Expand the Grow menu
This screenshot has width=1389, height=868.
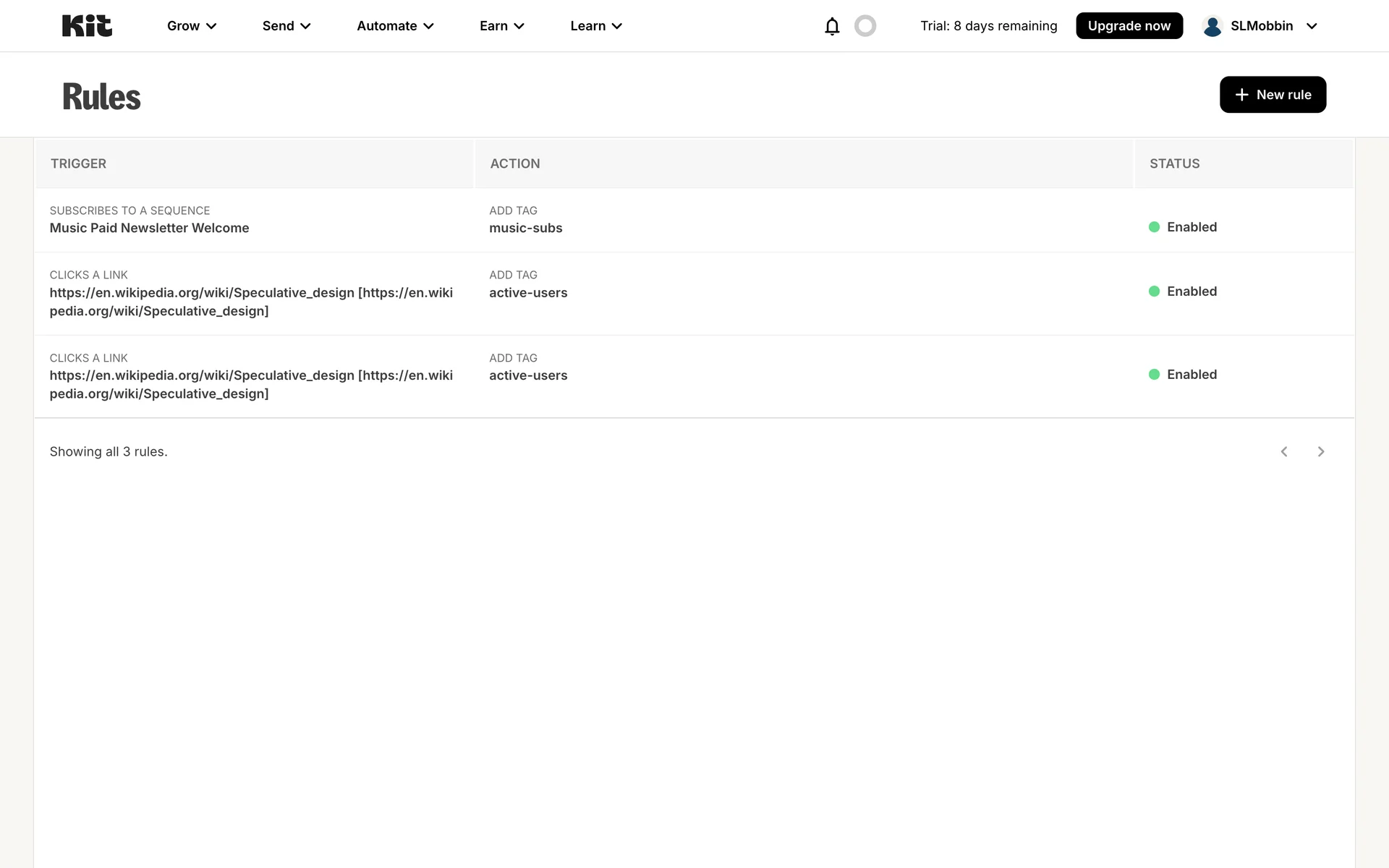[x=191, y=26]
